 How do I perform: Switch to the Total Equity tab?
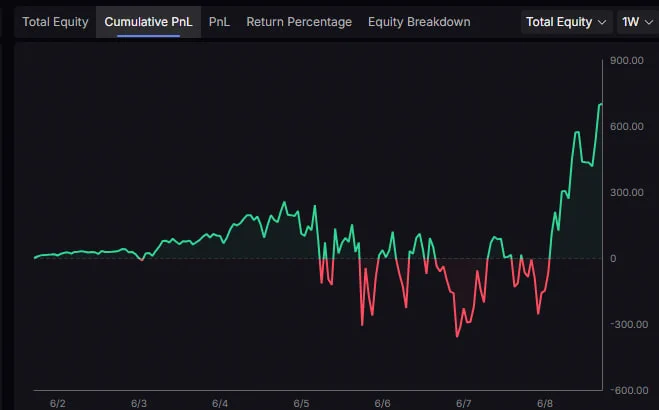(x=55, y=22)
